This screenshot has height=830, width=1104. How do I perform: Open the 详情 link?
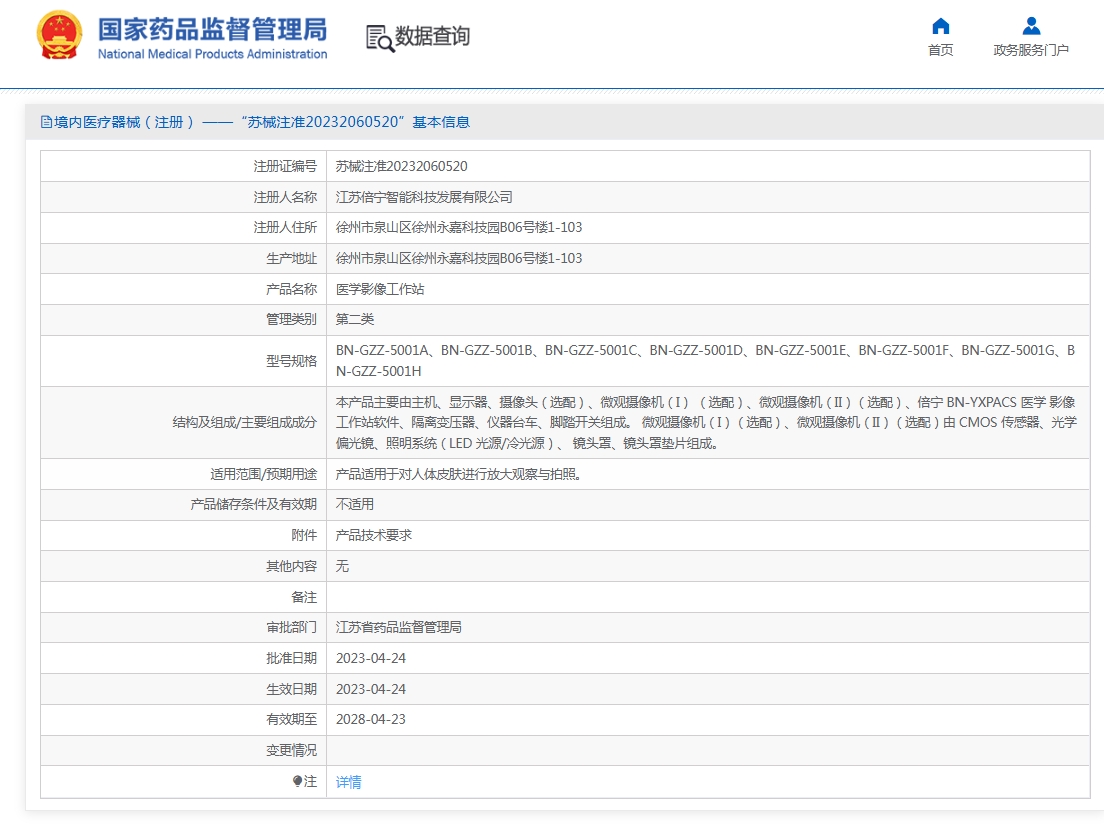click(349, 782)
